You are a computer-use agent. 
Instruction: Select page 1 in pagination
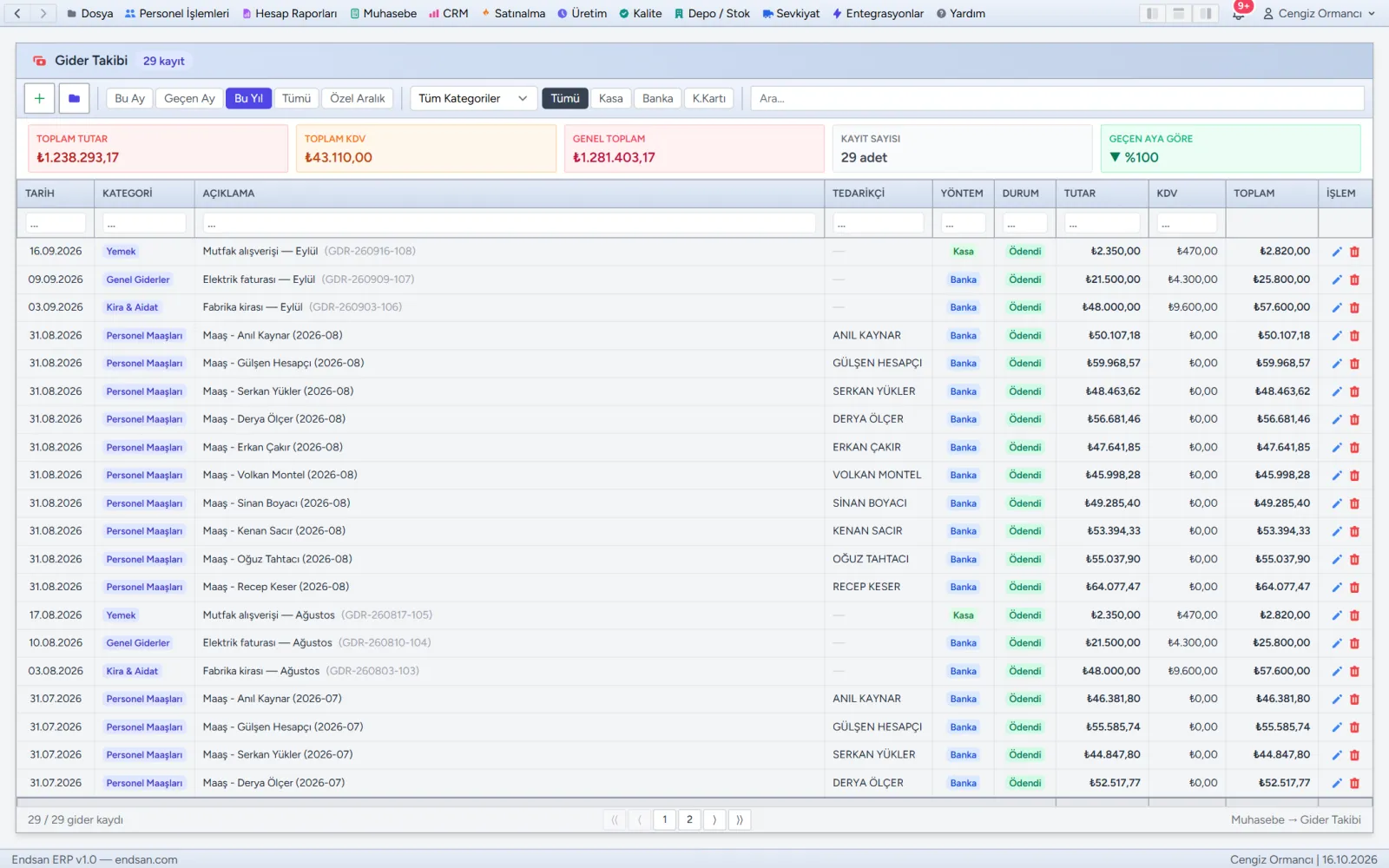(665, 819)
